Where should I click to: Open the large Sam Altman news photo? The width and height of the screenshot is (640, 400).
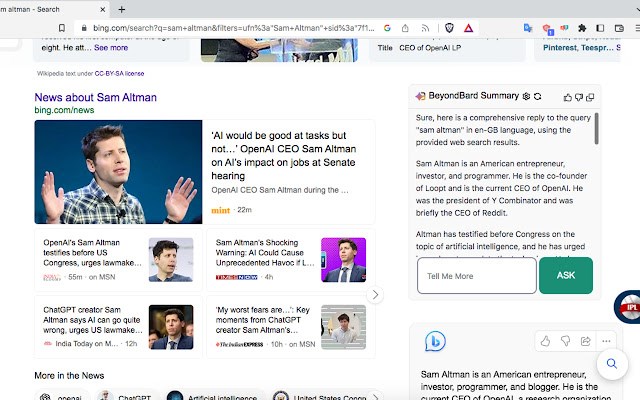[118, 172]
